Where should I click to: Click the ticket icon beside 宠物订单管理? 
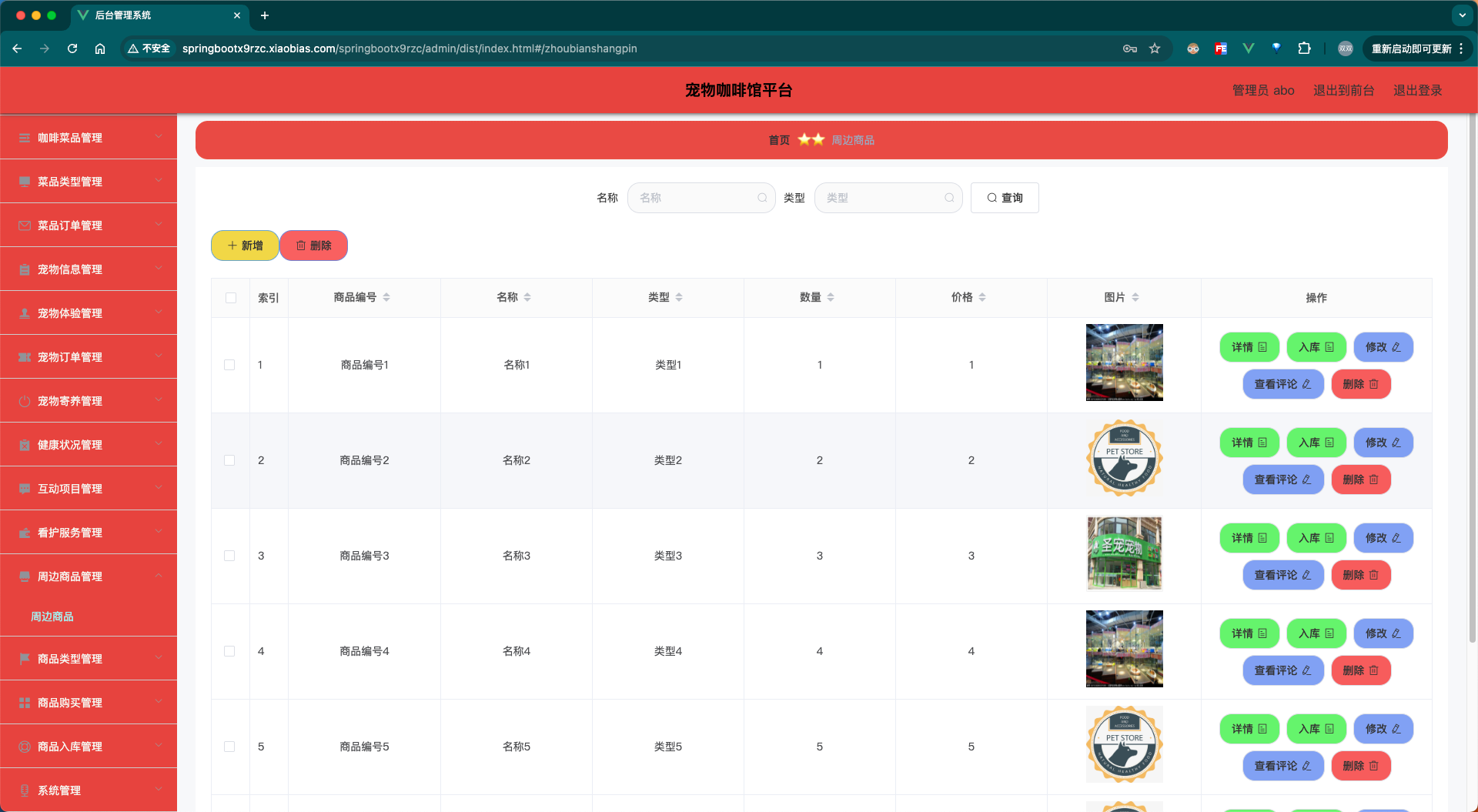tap(25, 357)
